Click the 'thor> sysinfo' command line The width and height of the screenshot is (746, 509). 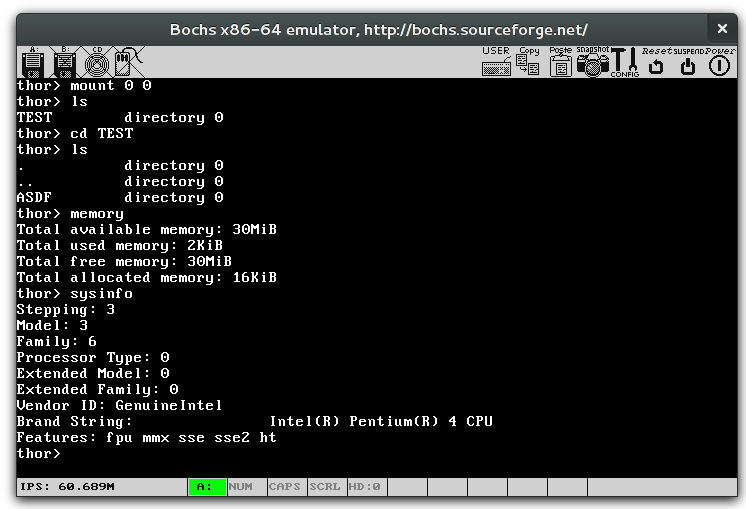pos(75,294)
